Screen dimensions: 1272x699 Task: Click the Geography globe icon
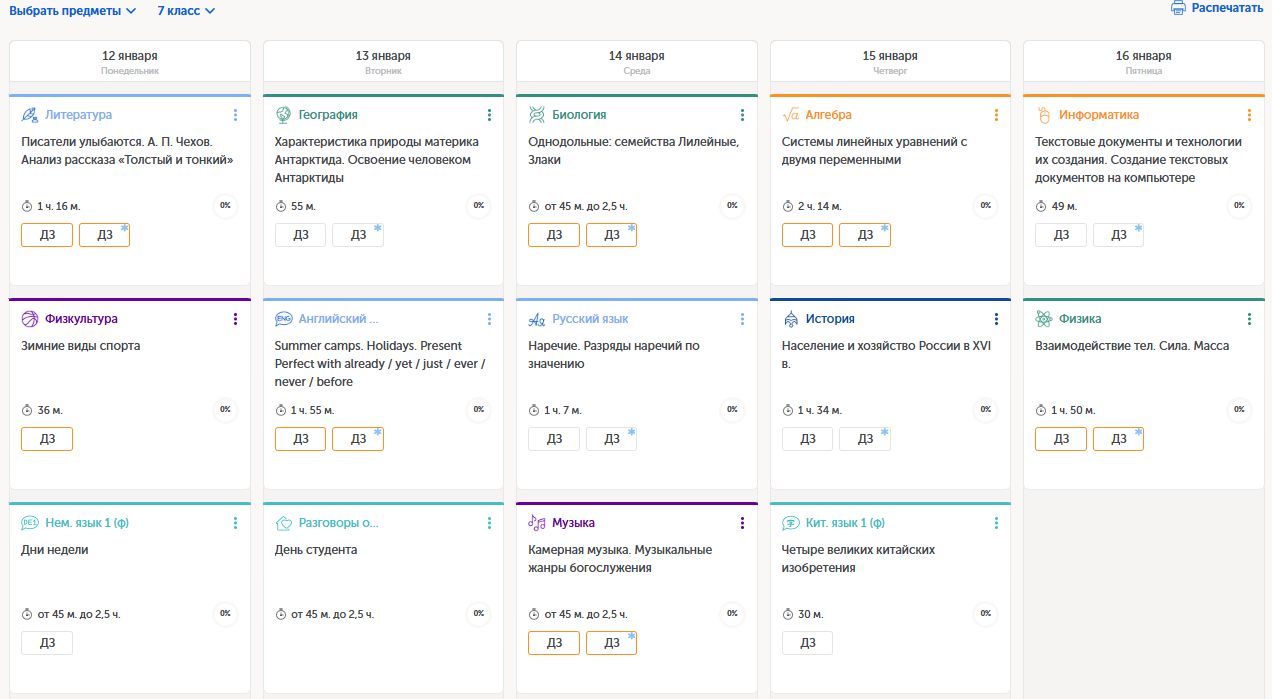283,115
